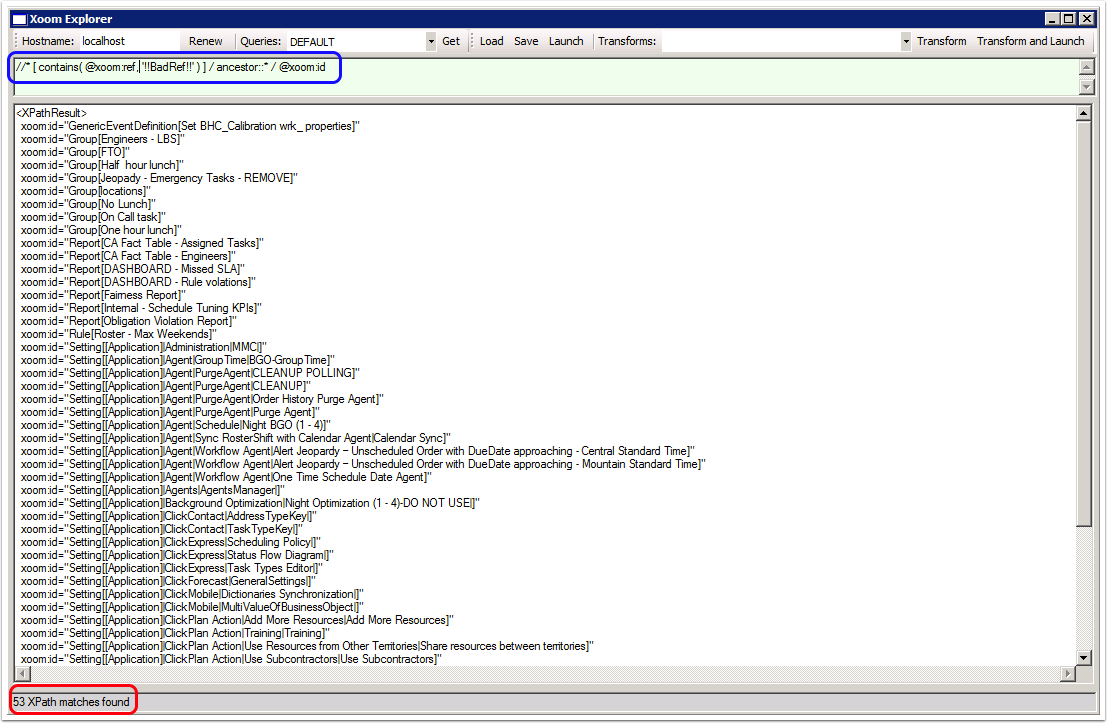This screenshot has height=723, width=1107.
Task: Click Load in the toolbar
Action: coord(491,41)
